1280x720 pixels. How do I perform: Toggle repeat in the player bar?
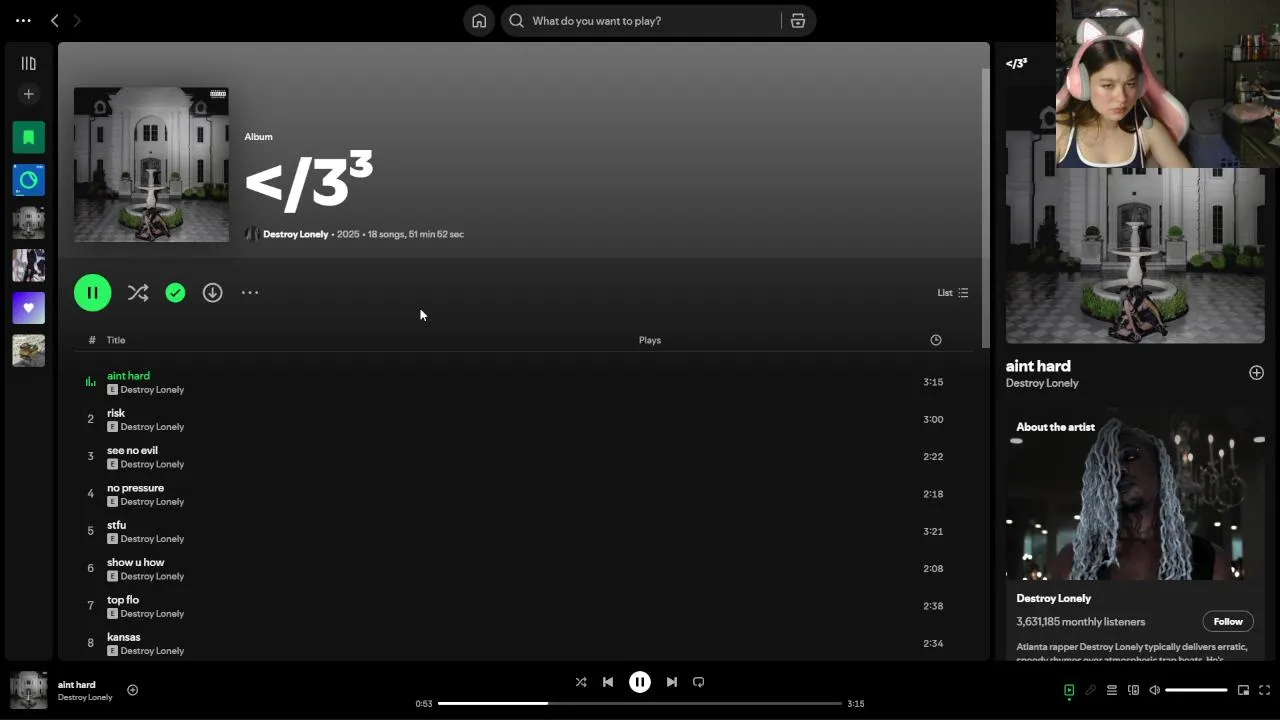point(699,682)
